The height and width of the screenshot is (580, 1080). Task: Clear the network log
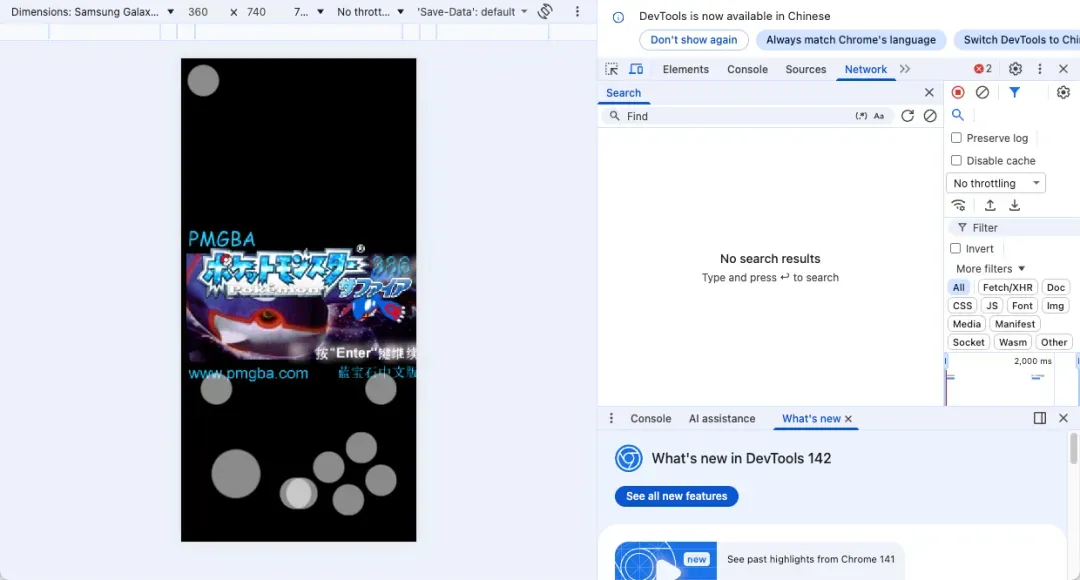[982, 92]
